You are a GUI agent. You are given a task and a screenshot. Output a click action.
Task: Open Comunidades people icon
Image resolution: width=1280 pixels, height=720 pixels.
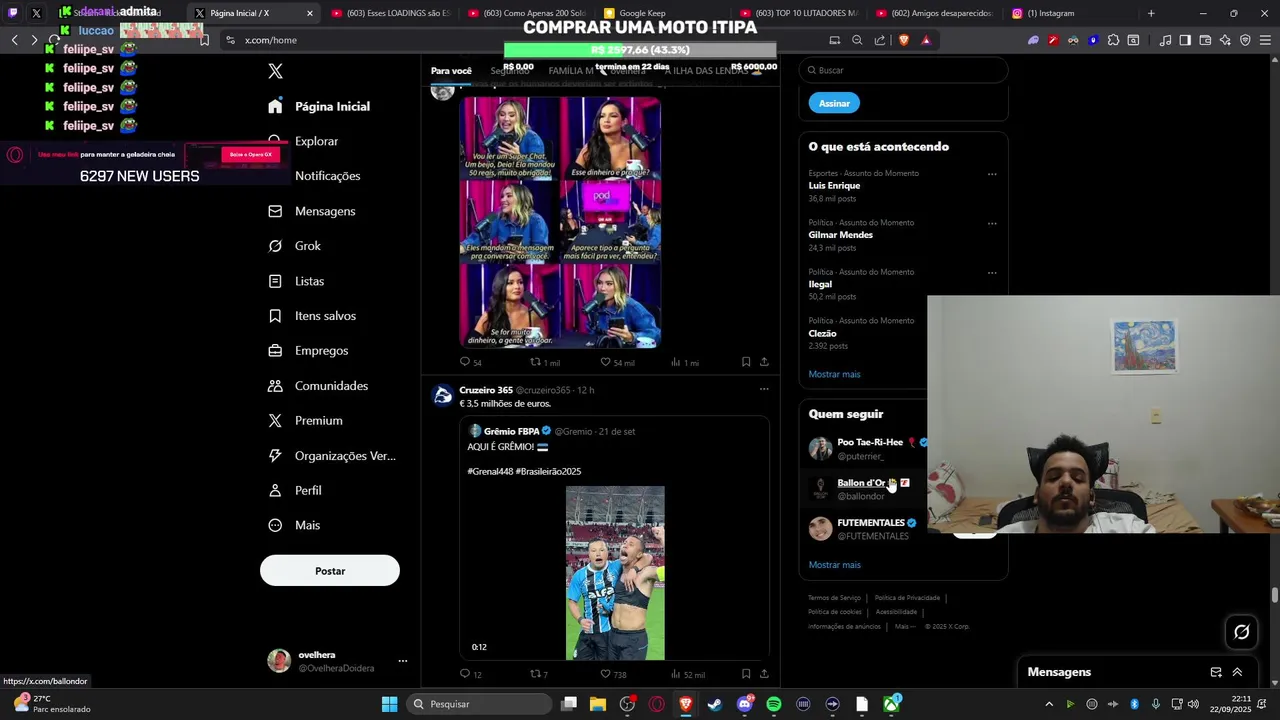pyautogui.click(x=275, y=386)
